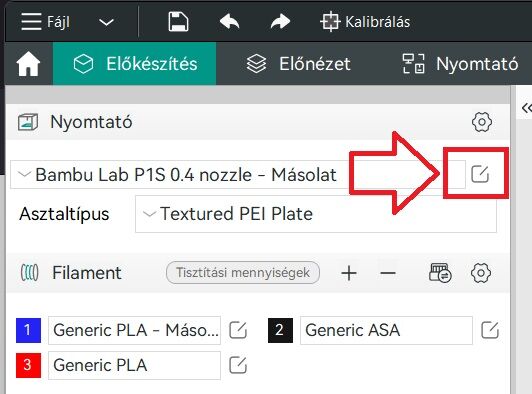Open the AMS filament sync icon
Screen dimensions: 532x394
(x=440, y=273)
